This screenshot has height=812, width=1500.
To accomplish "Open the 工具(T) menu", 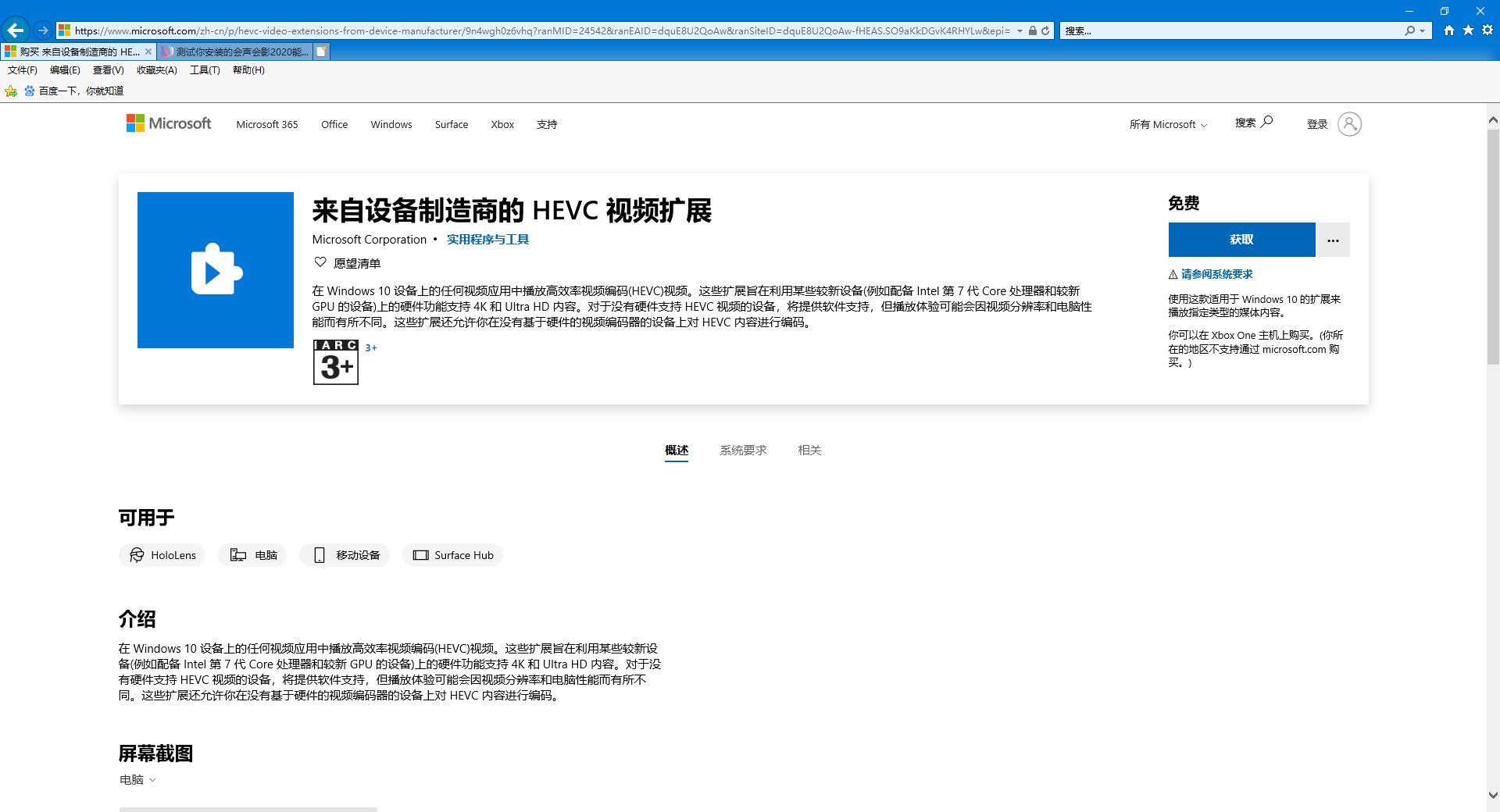I will 205,70.
